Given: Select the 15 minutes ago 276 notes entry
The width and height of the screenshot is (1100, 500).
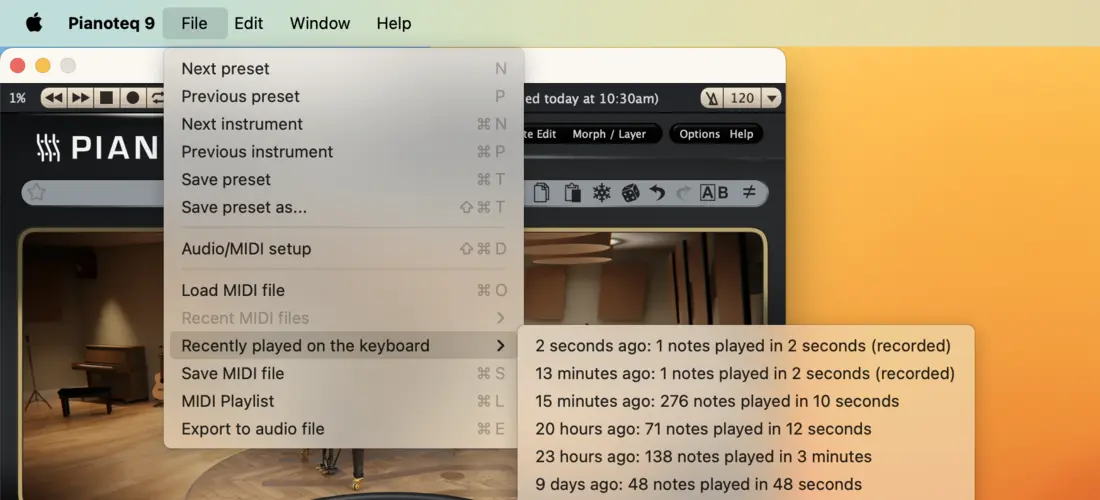Looking at the screenshot, I should (x=717, y=401).
